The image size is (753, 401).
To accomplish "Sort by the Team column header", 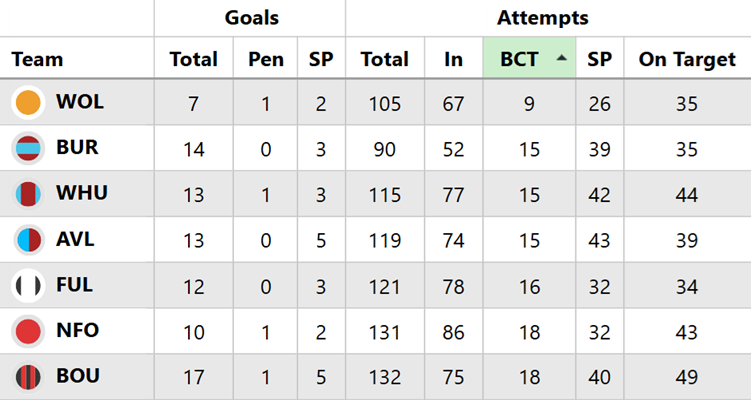I will coord(37,60).
